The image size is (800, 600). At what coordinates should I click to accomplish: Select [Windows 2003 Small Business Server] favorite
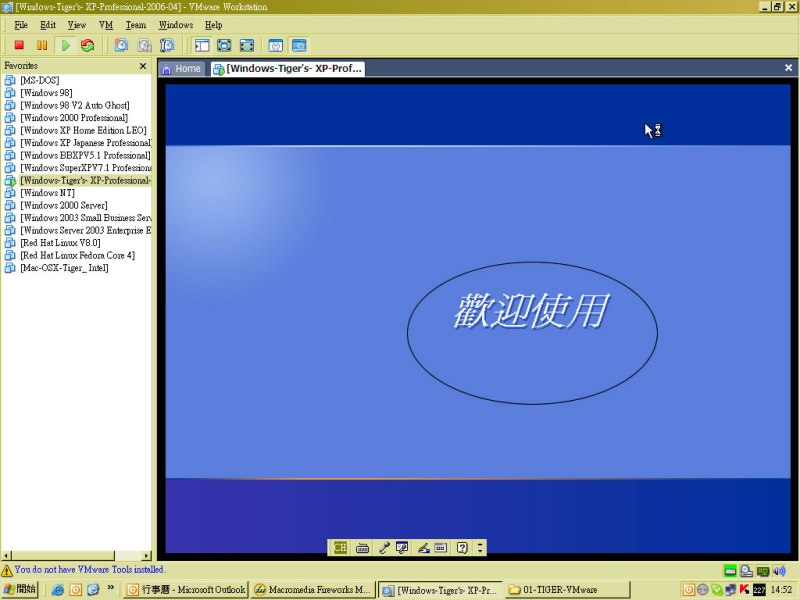(x=85, y=218)
